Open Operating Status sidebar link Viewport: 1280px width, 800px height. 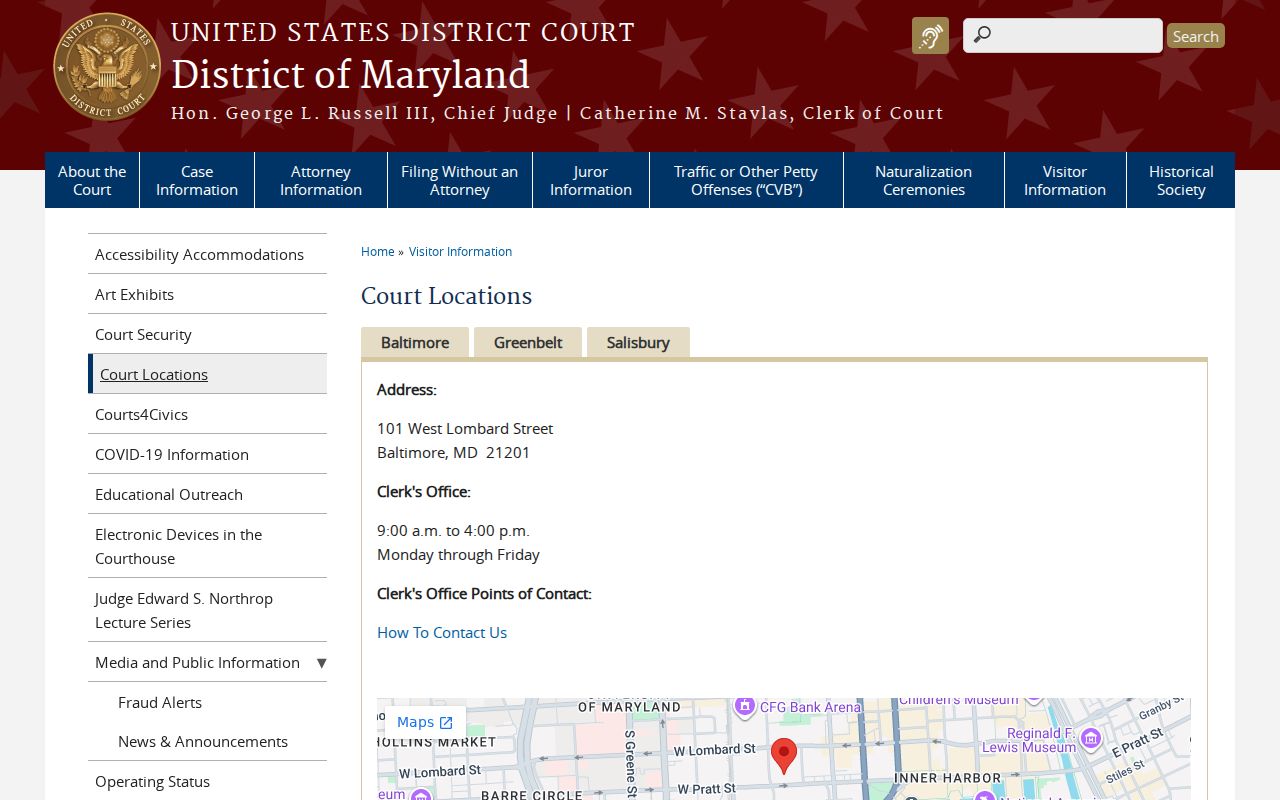[207, 781]
